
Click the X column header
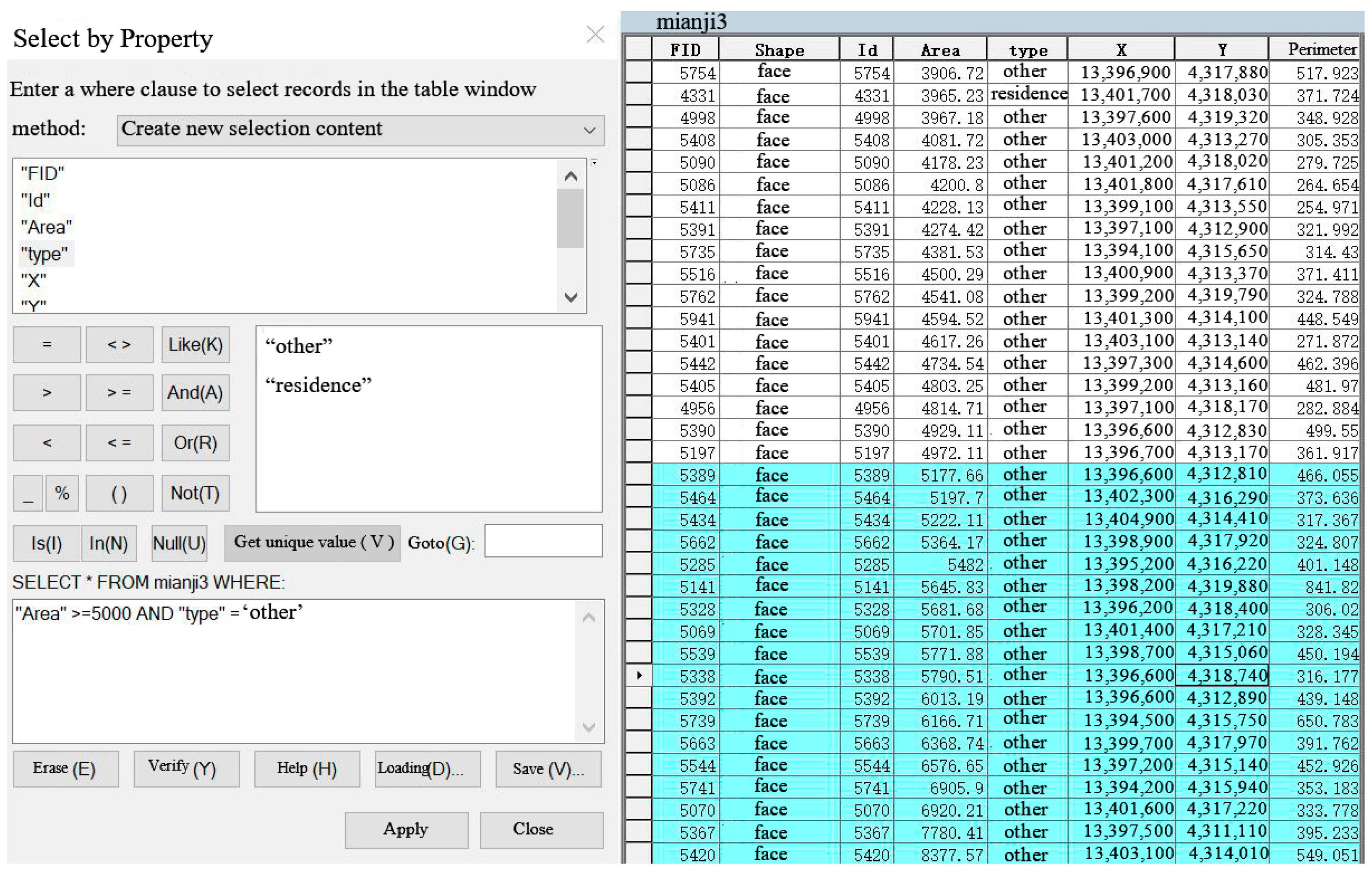tap(1121, 49)
